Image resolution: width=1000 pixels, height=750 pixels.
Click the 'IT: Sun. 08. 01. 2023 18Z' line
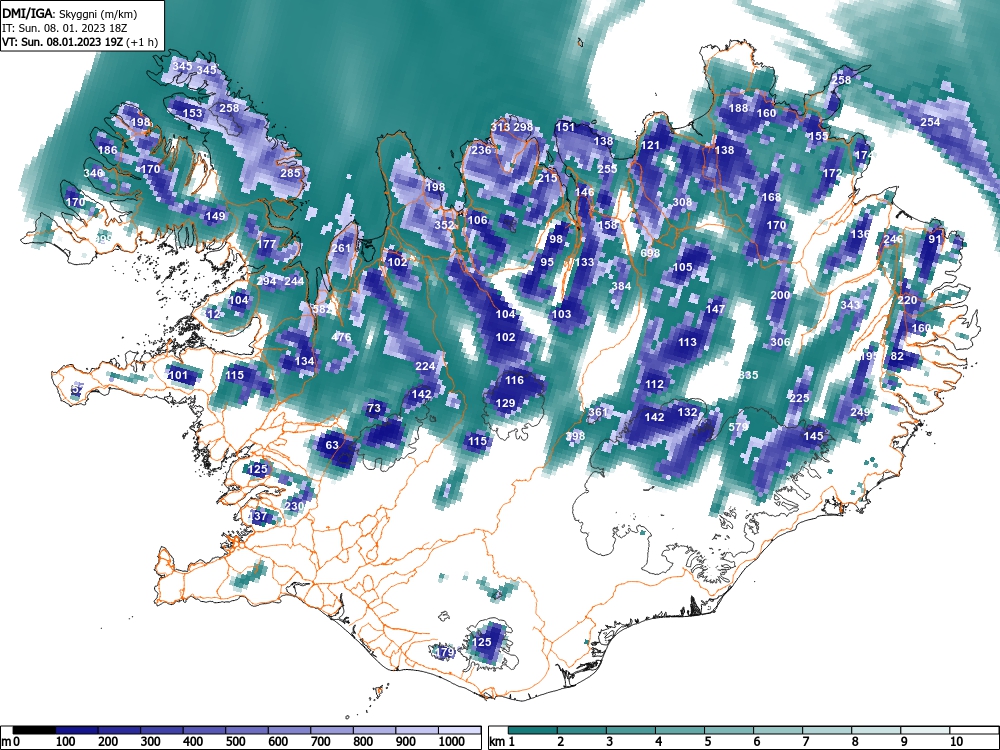(64, 28)
